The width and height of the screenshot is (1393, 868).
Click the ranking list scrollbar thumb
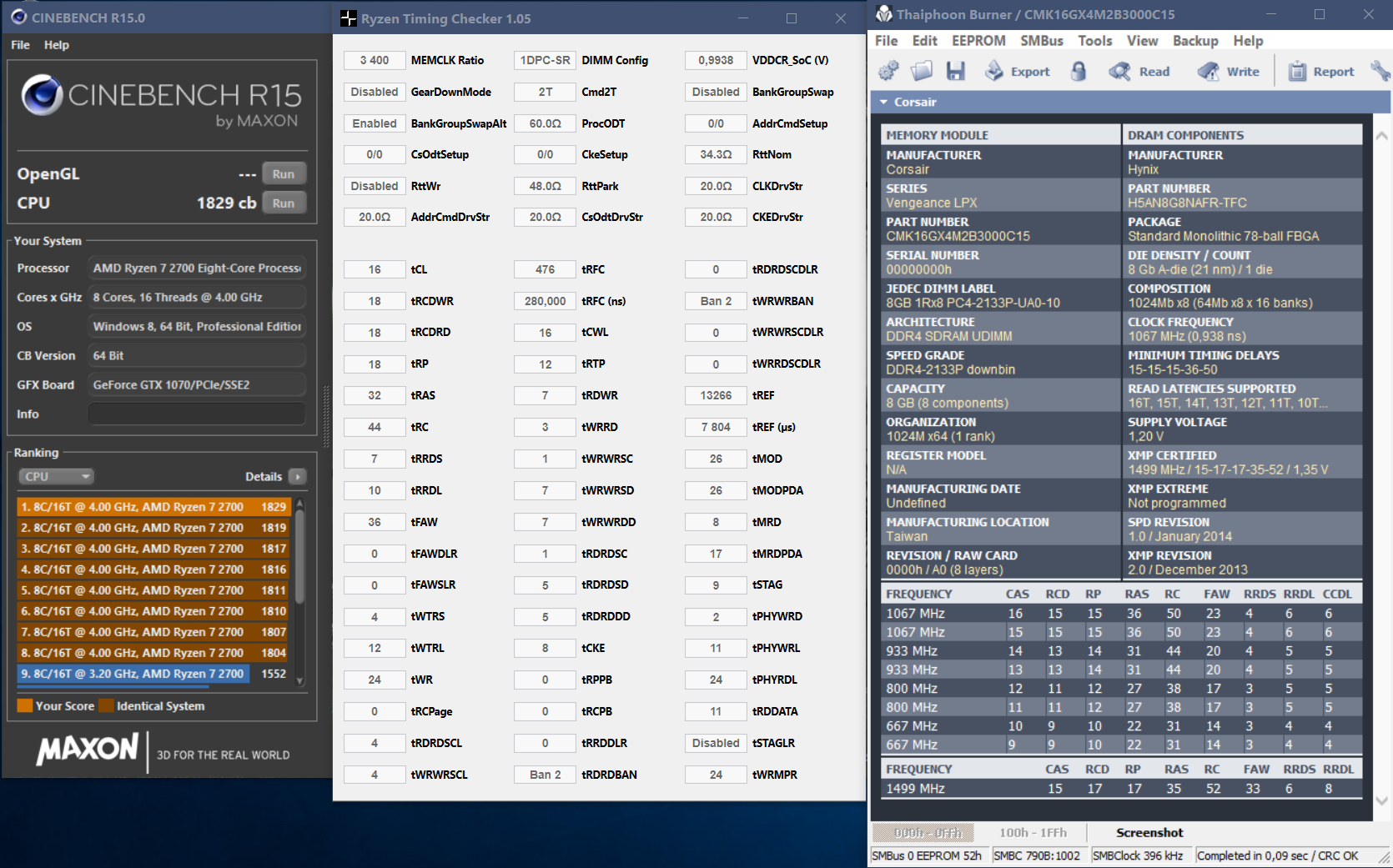299,555
